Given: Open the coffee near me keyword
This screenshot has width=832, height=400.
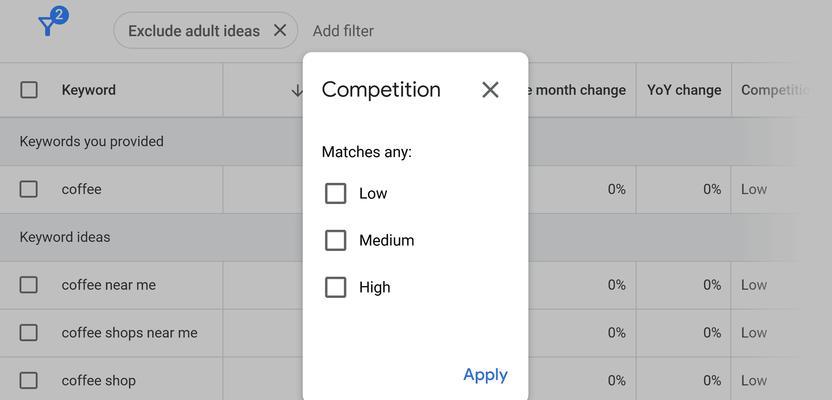Looking at the screenshot, I should [x=109, y=285].
